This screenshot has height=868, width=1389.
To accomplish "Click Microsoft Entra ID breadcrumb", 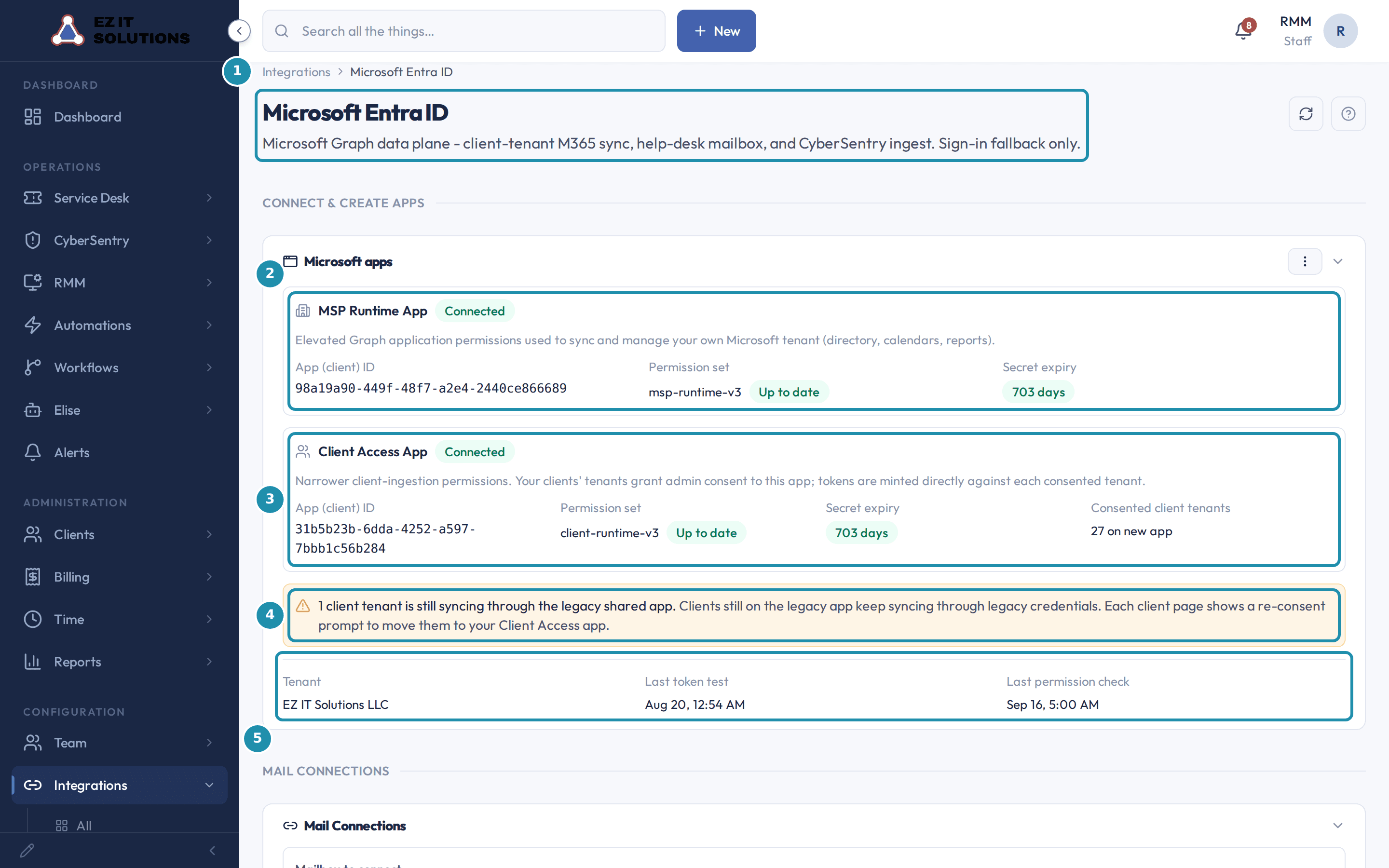I will (401, 72).
